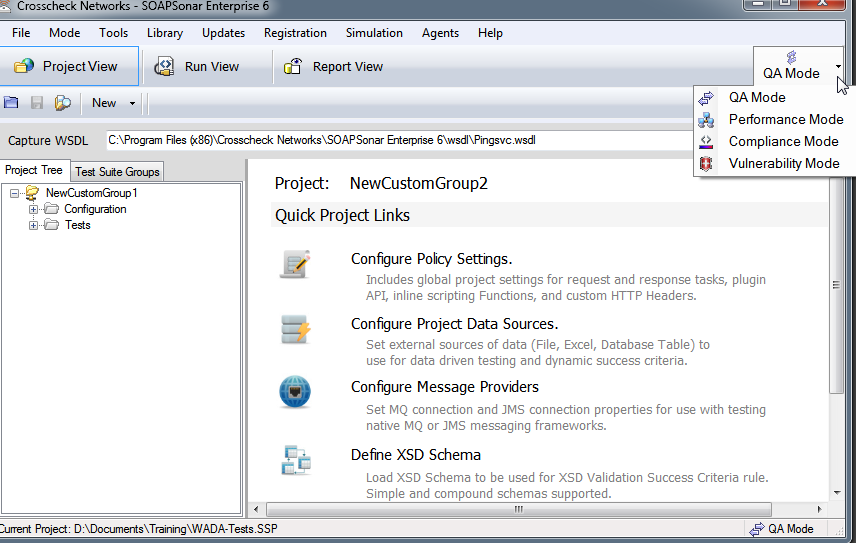This screenshot has height=543, width=856.
Task: Click the horizontal scroll right arrow
Action: click(819, 509)
